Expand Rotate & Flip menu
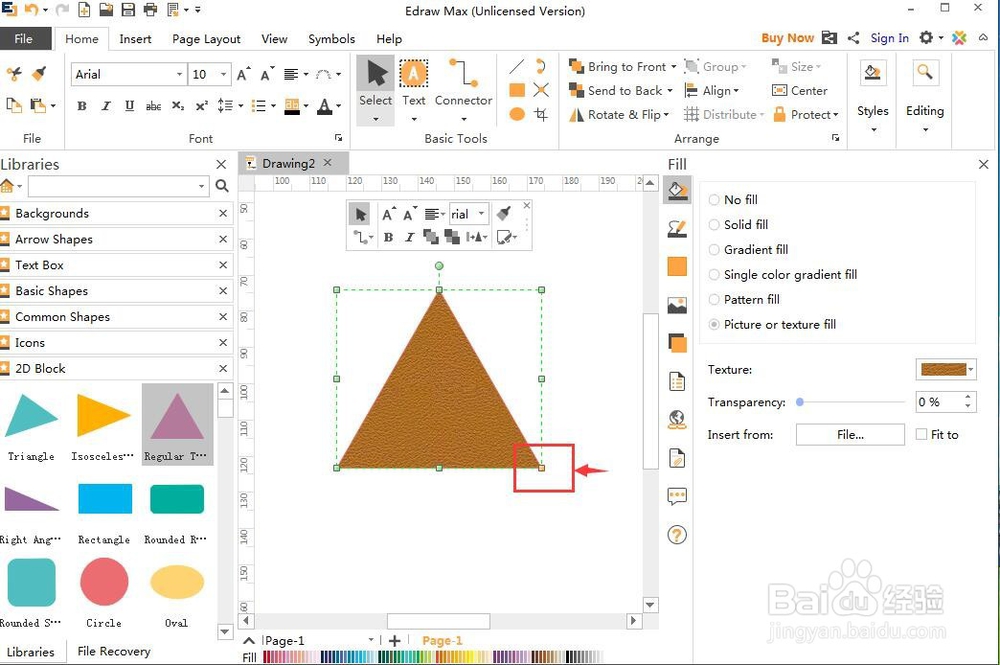 (x=666, y=115)
